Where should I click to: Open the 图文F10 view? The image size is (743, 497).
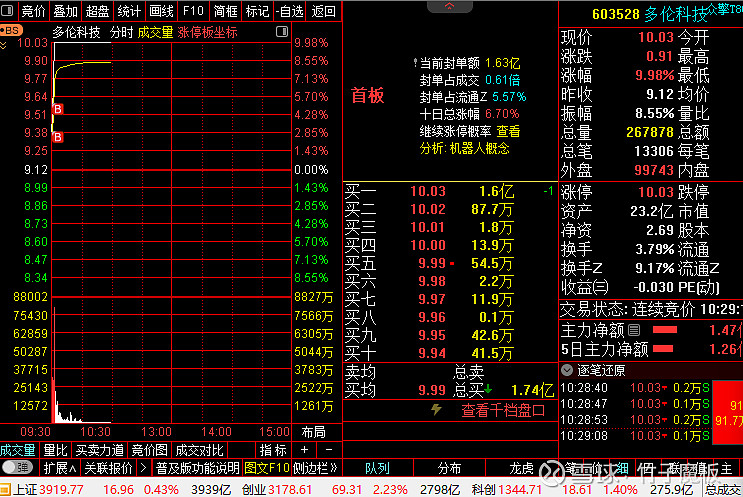tap(267, 469)
